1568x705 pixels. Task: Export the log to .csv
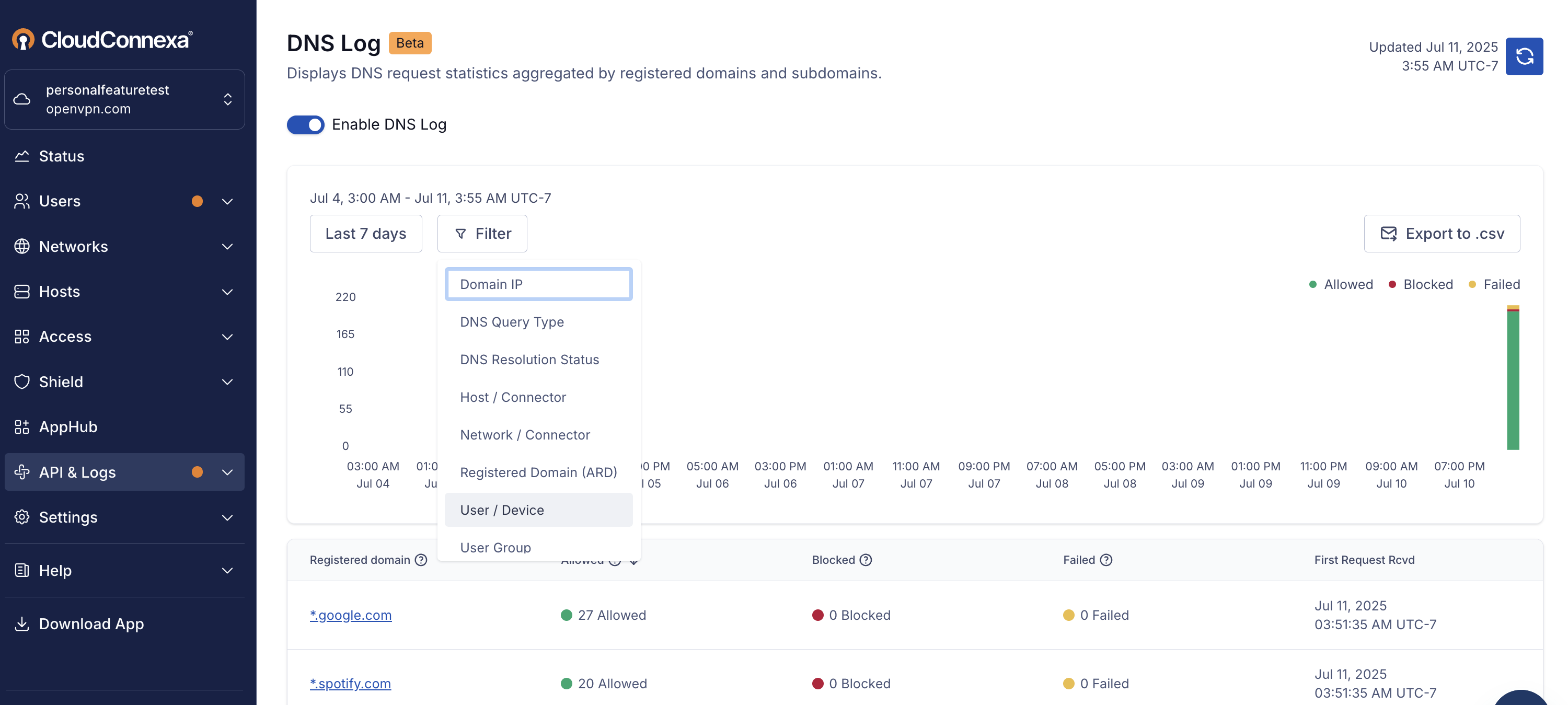pos(1442,233)
